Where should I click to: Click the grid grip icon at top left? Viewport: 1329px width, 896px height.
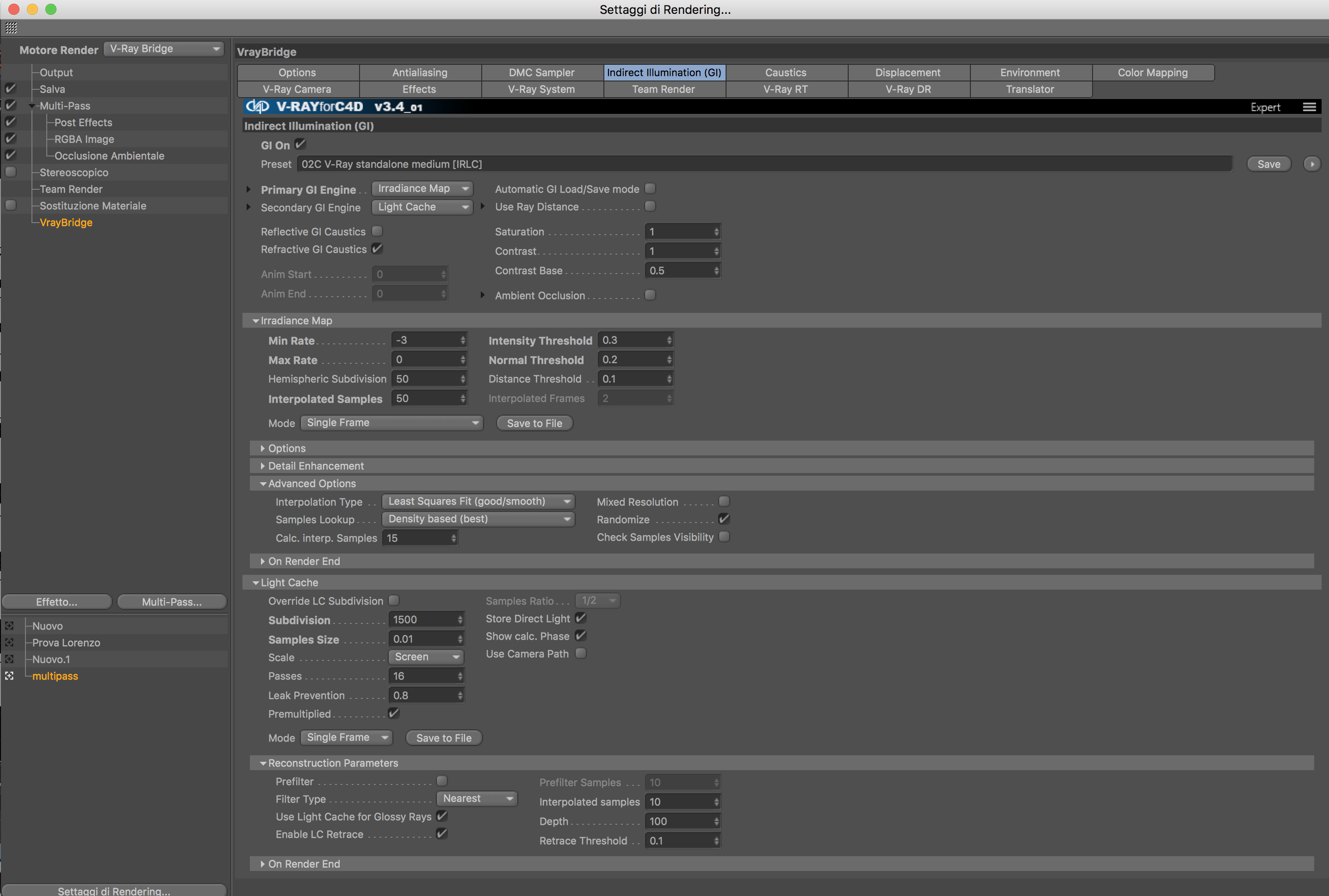pos(12,27)
